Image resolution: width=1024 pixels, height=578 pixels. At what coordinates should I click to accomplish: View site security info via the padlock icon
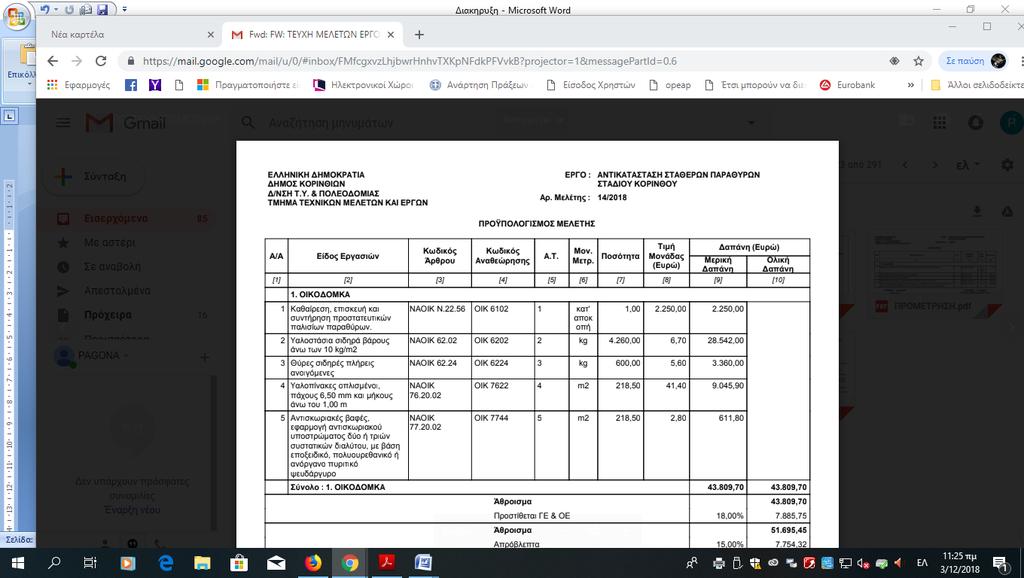131,61
